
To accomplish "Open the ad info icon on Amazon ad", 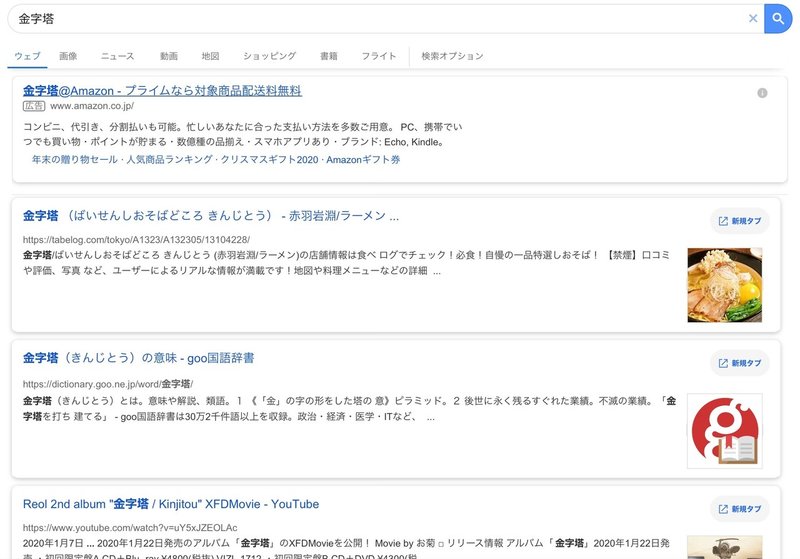I will pyautogui.click(x=762, y=93).
